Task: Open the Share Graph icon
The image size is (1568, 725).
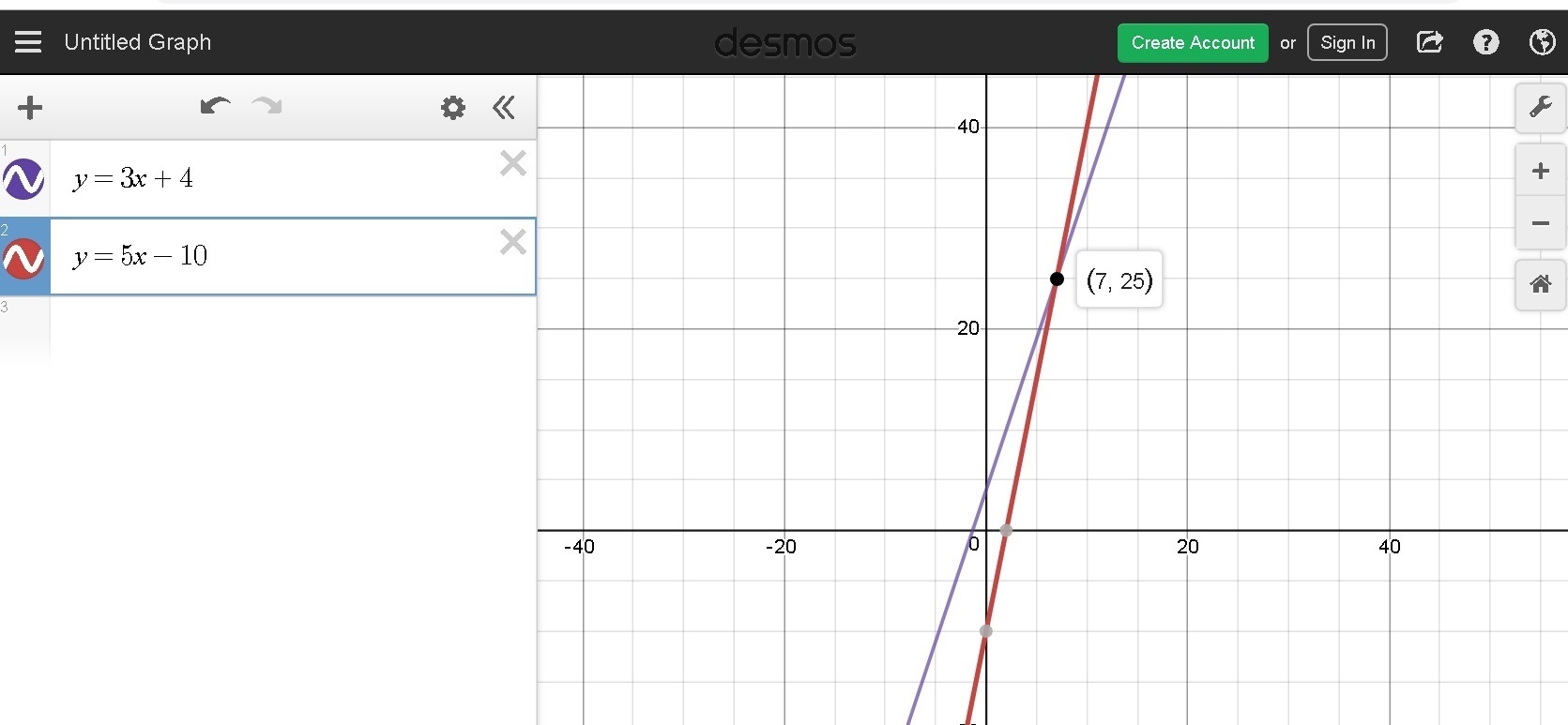Action: [x=1429, y=42]
